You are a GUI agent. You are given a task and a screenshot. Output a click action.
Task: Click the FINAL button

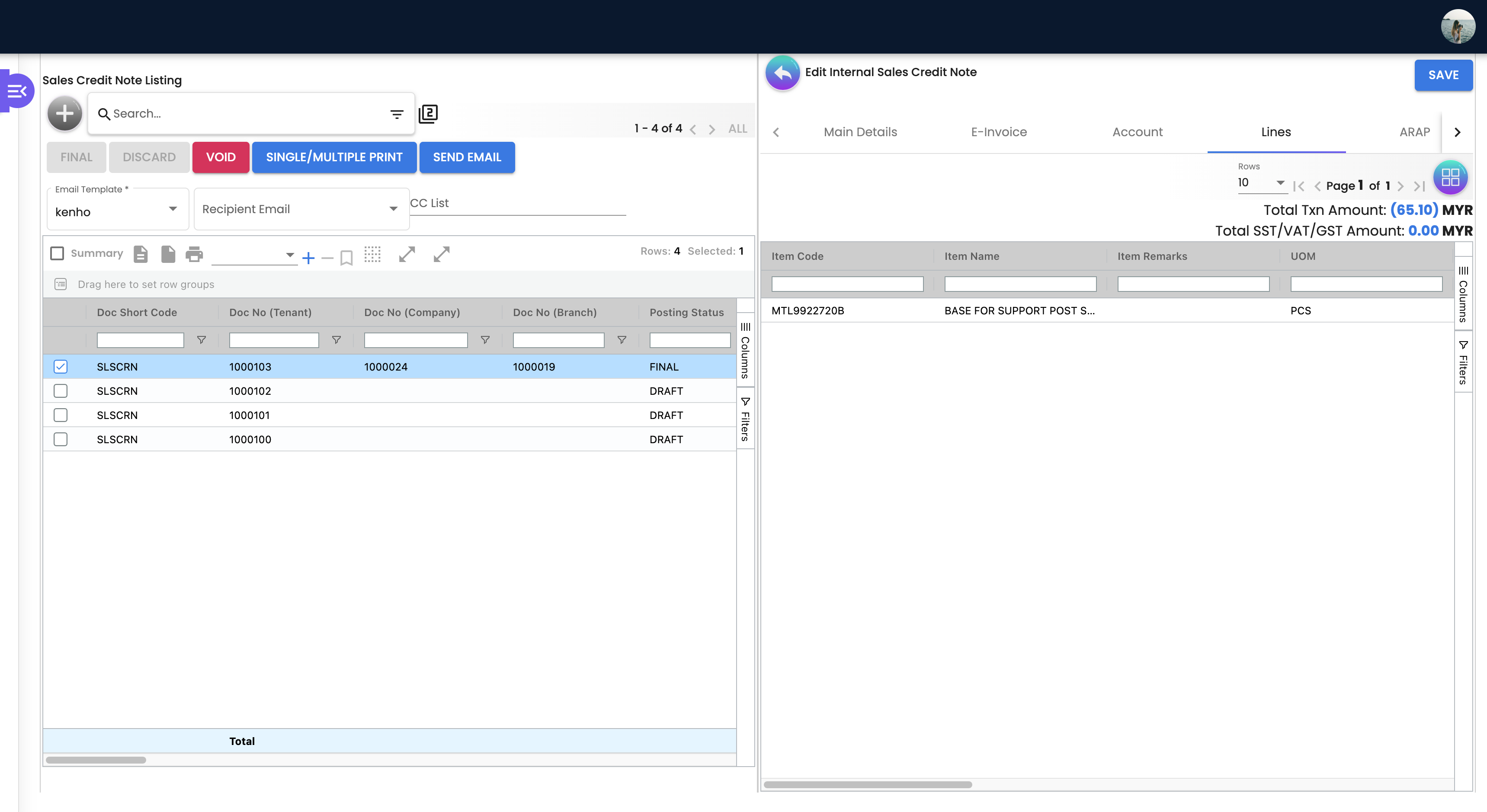click(x=76, y=157)
